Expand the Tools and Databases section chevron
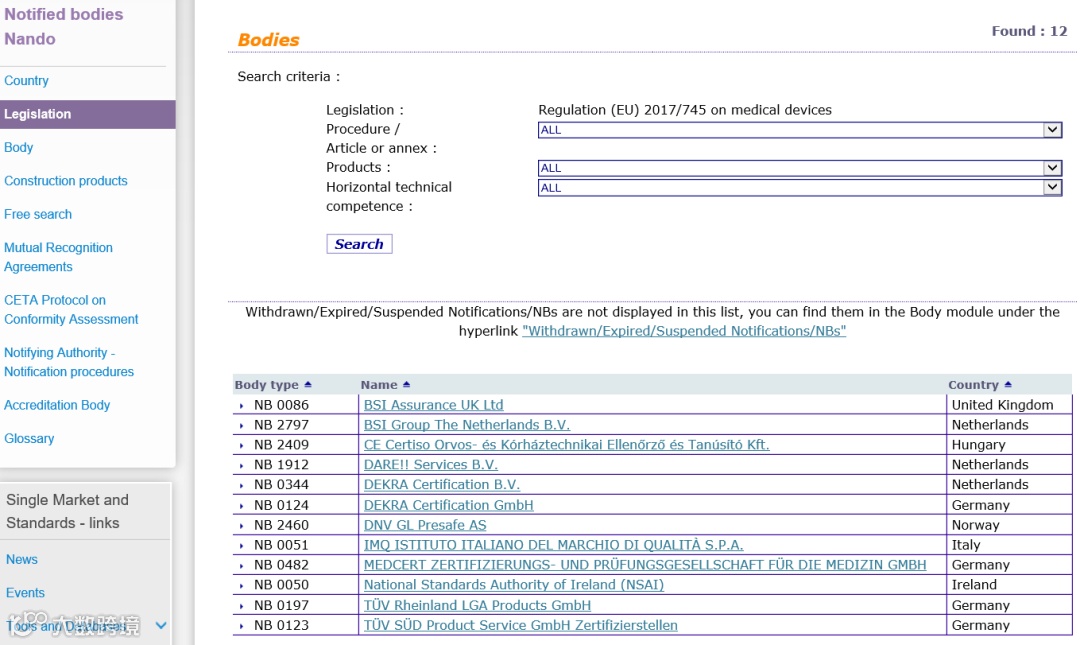The width and height of the screenshot is (1080, 645). [160, 626]
